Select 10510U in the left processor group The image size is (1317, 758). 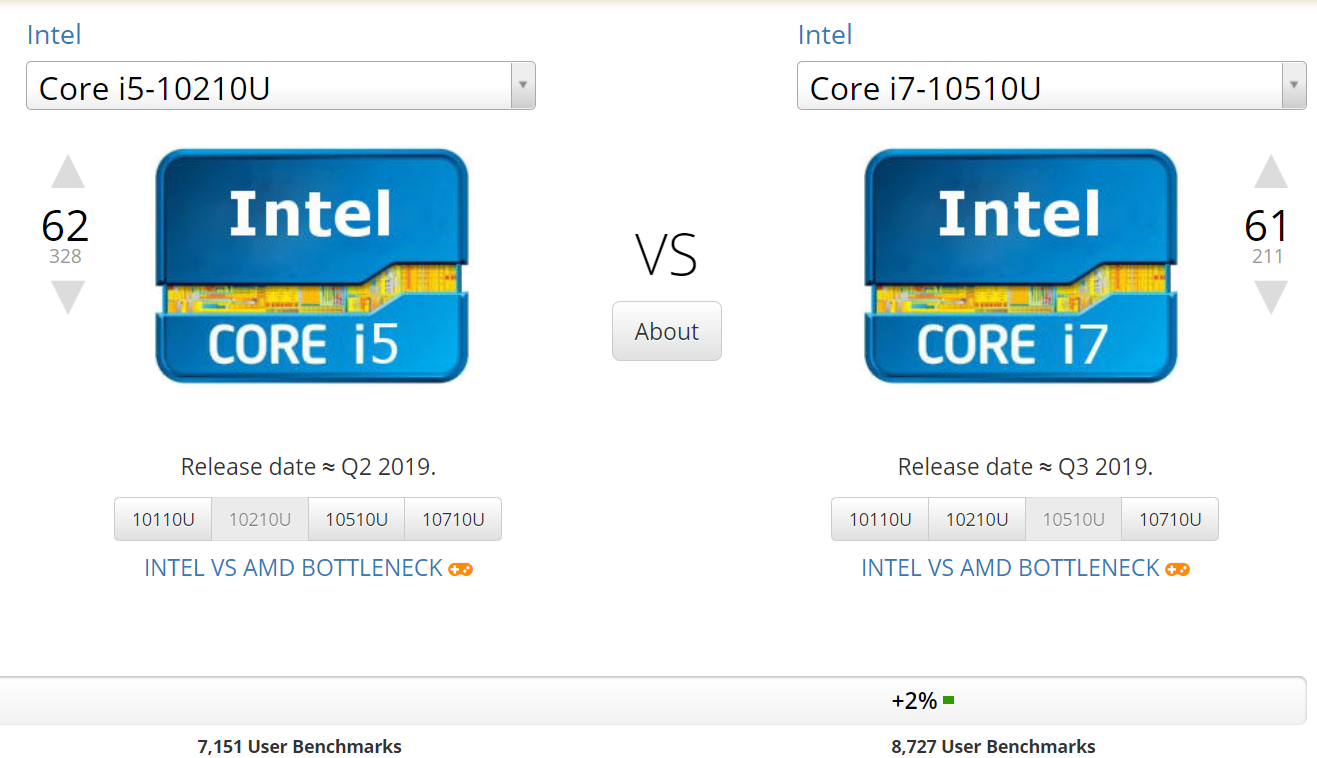pyautogui.click(x=357, y=519)
